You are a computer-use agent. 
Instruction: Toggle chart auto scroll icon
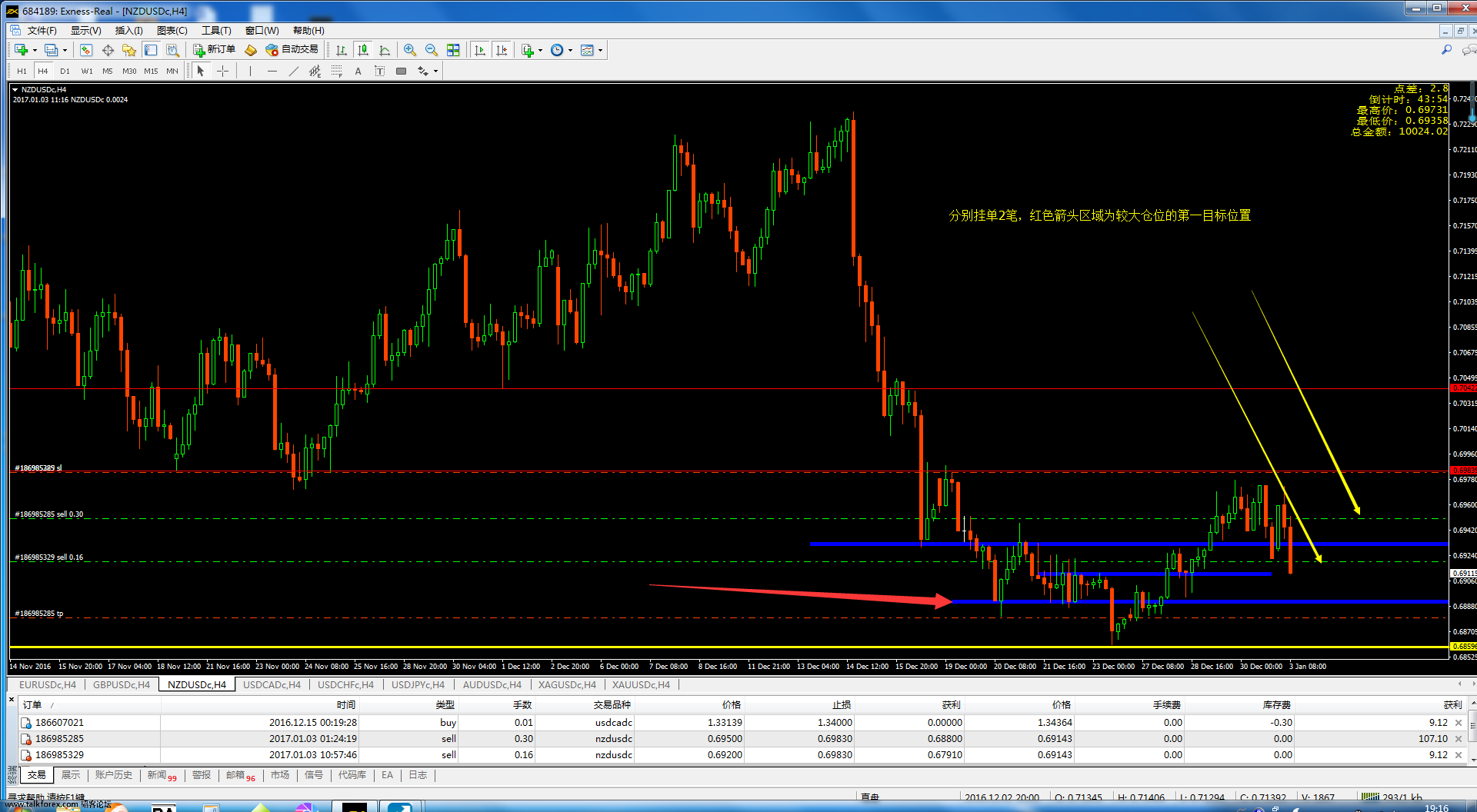pos(480,50)
